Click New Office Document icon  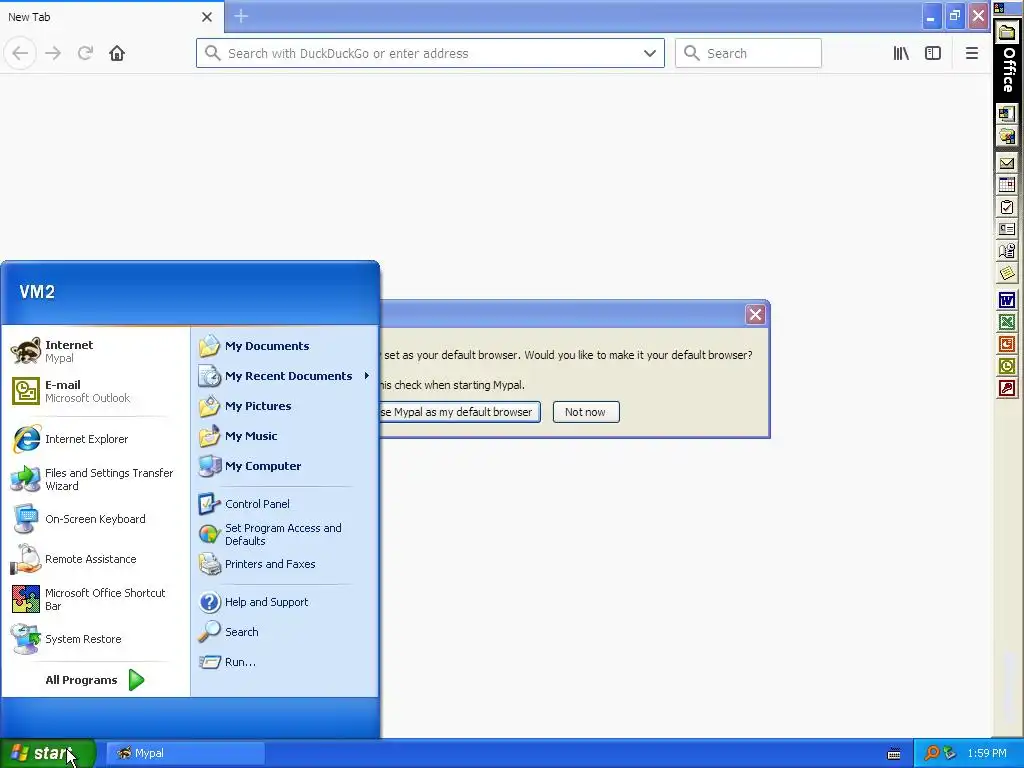click(1007, 114)
